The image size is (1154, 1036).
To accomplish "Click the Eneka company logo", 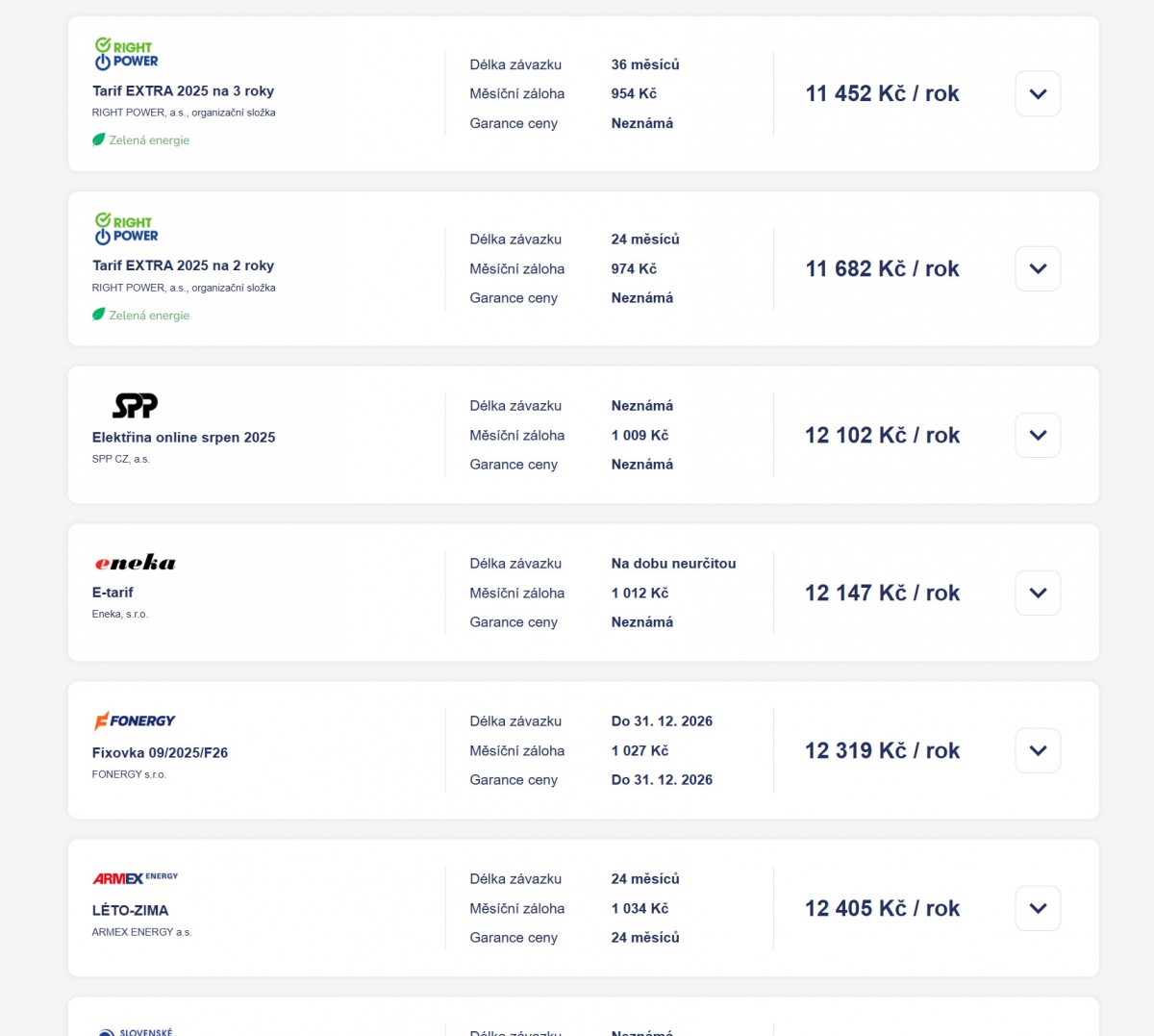I will tap(135, 563).
